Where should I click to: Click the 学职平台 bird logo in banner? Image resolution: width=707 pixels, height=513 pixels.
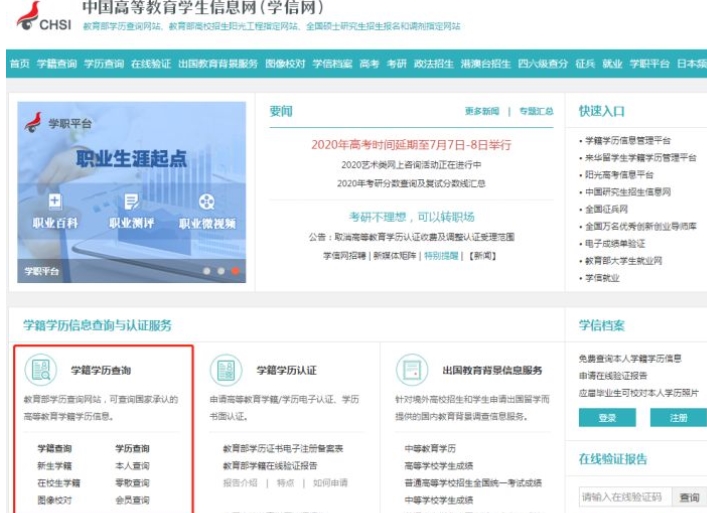pos(33,122)
